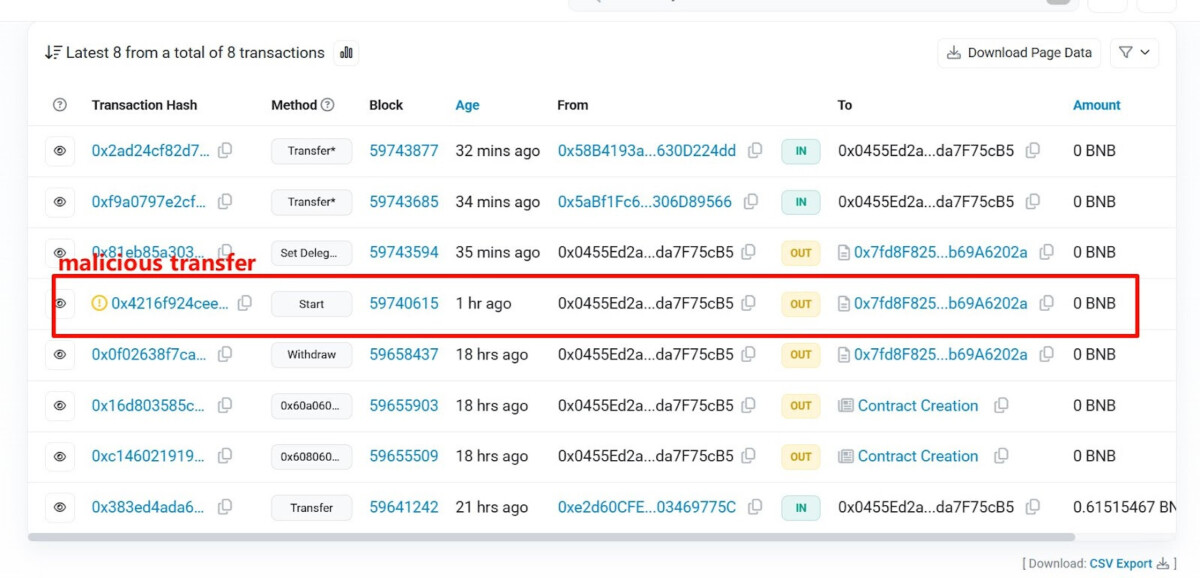Click warning icon on 0x4216f924cee transaction

pyautogui.click(x=99, y=303)
